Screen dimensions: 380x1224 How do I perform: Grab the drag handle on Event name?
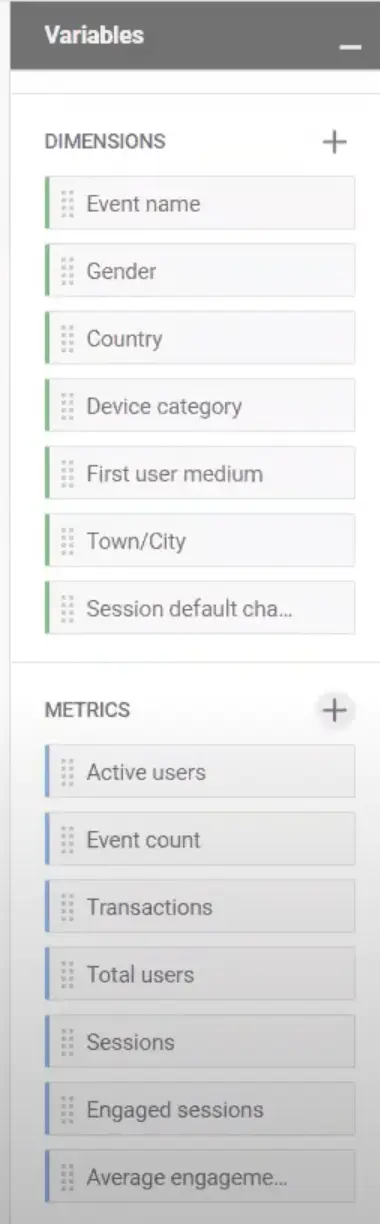[x=68, y=203]
